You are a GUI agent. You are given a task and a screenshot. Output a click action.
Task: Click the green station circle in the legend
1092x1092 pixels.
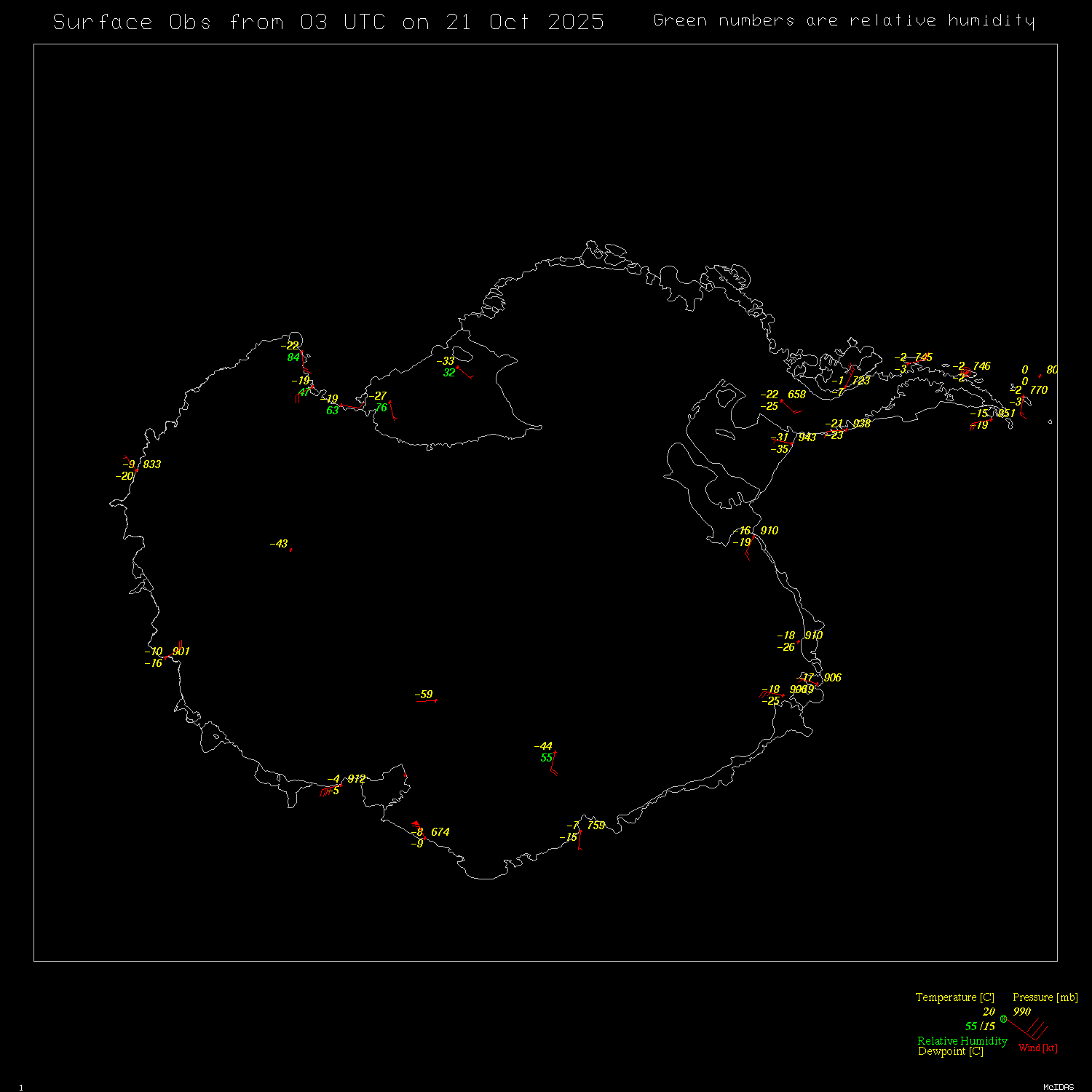pyautogui.click(x=1003, y=1018)
